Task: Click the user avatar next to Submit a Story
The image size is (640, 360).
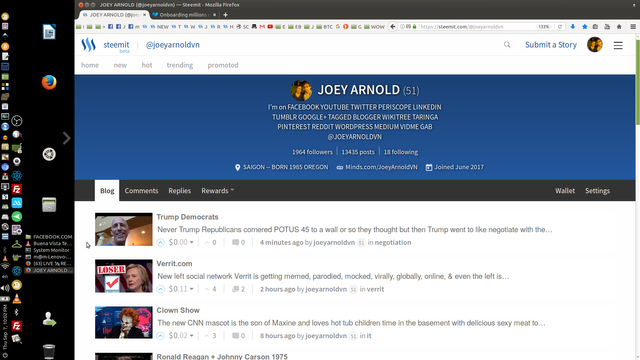Action: [595, 44]
